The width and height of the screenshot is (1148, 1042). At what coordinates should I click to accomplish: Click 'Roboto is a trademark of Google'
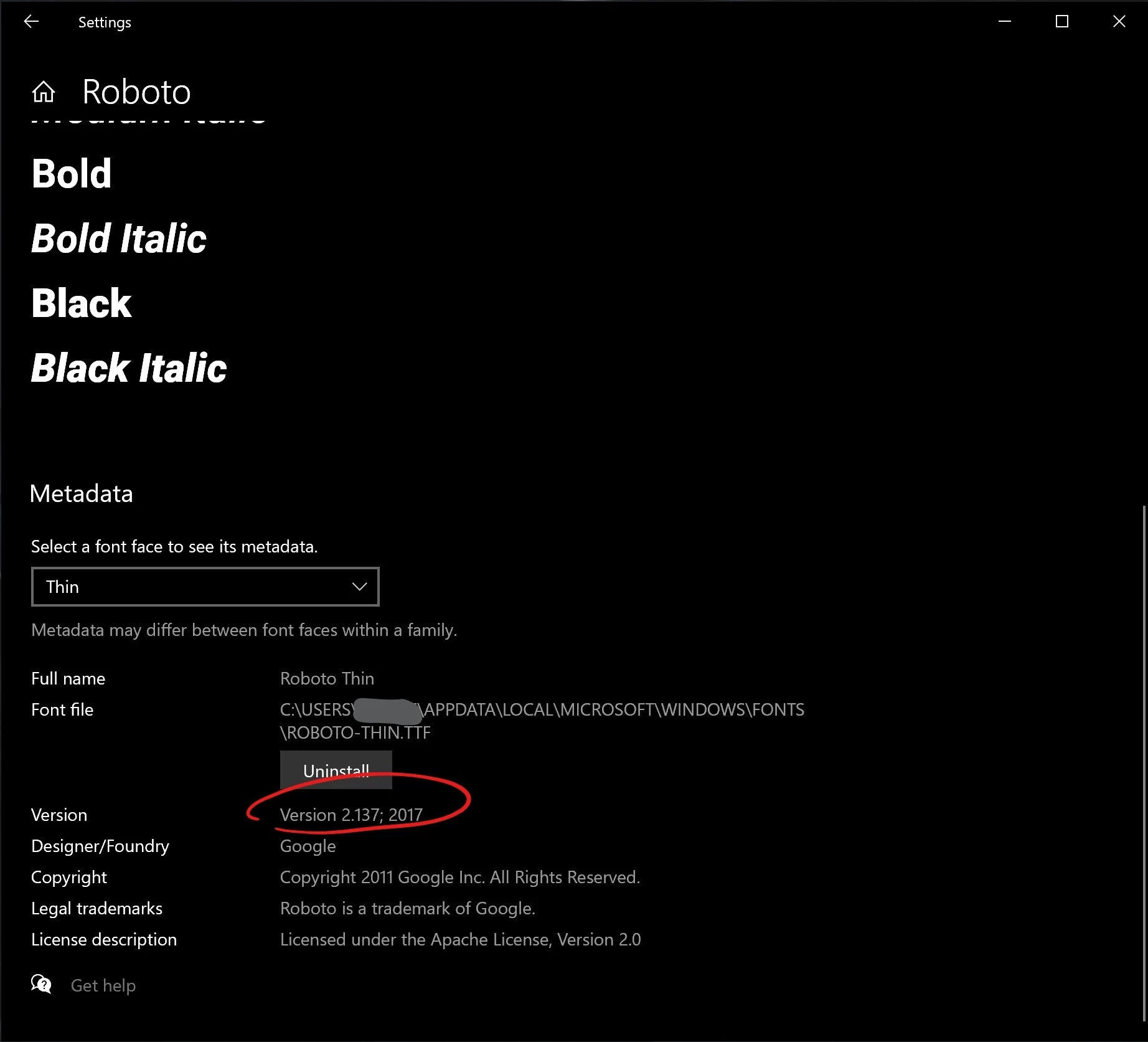(x=408, y=908)
